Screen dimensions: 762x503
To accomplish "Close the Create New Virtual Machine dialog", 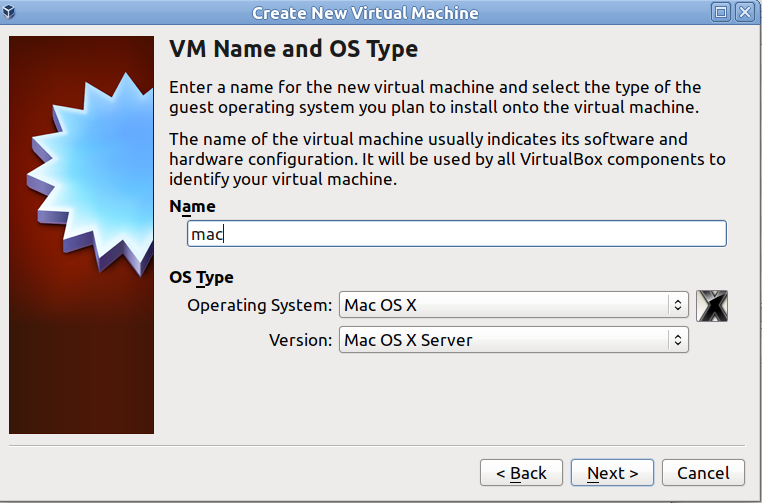I will [745, 13].
